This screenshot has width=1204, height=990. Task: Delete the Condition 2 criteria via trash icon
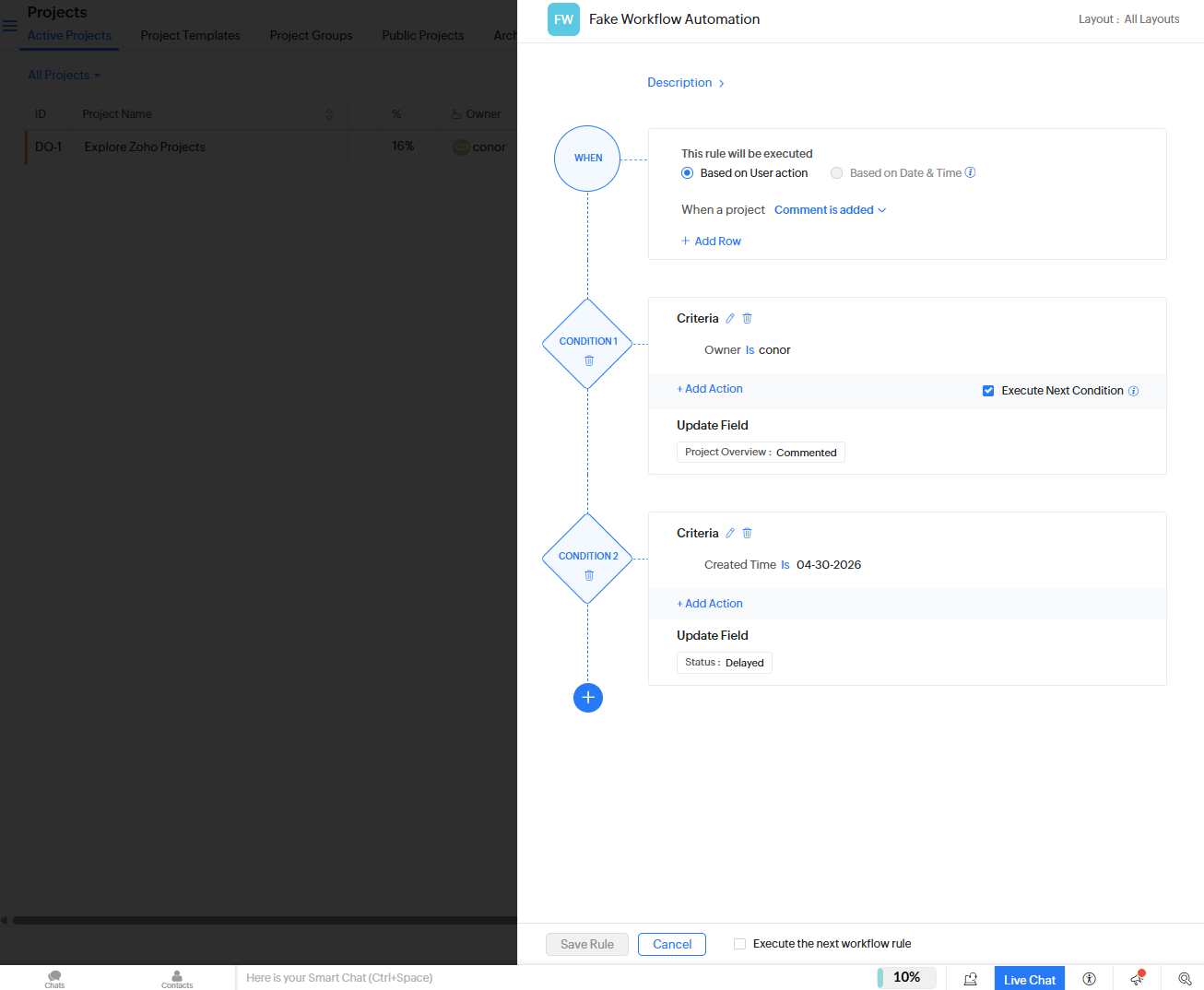747,533
